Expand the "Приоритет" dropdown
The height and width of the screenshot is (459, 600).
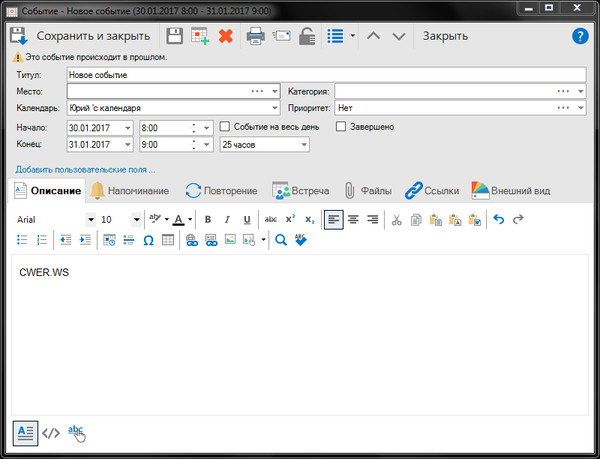[x=581, y=108]
